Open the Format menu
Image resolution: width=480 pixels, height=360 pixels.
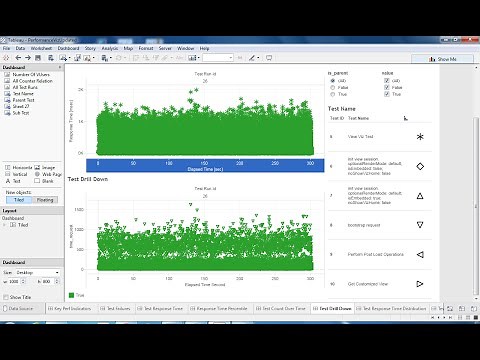(146, 48)
